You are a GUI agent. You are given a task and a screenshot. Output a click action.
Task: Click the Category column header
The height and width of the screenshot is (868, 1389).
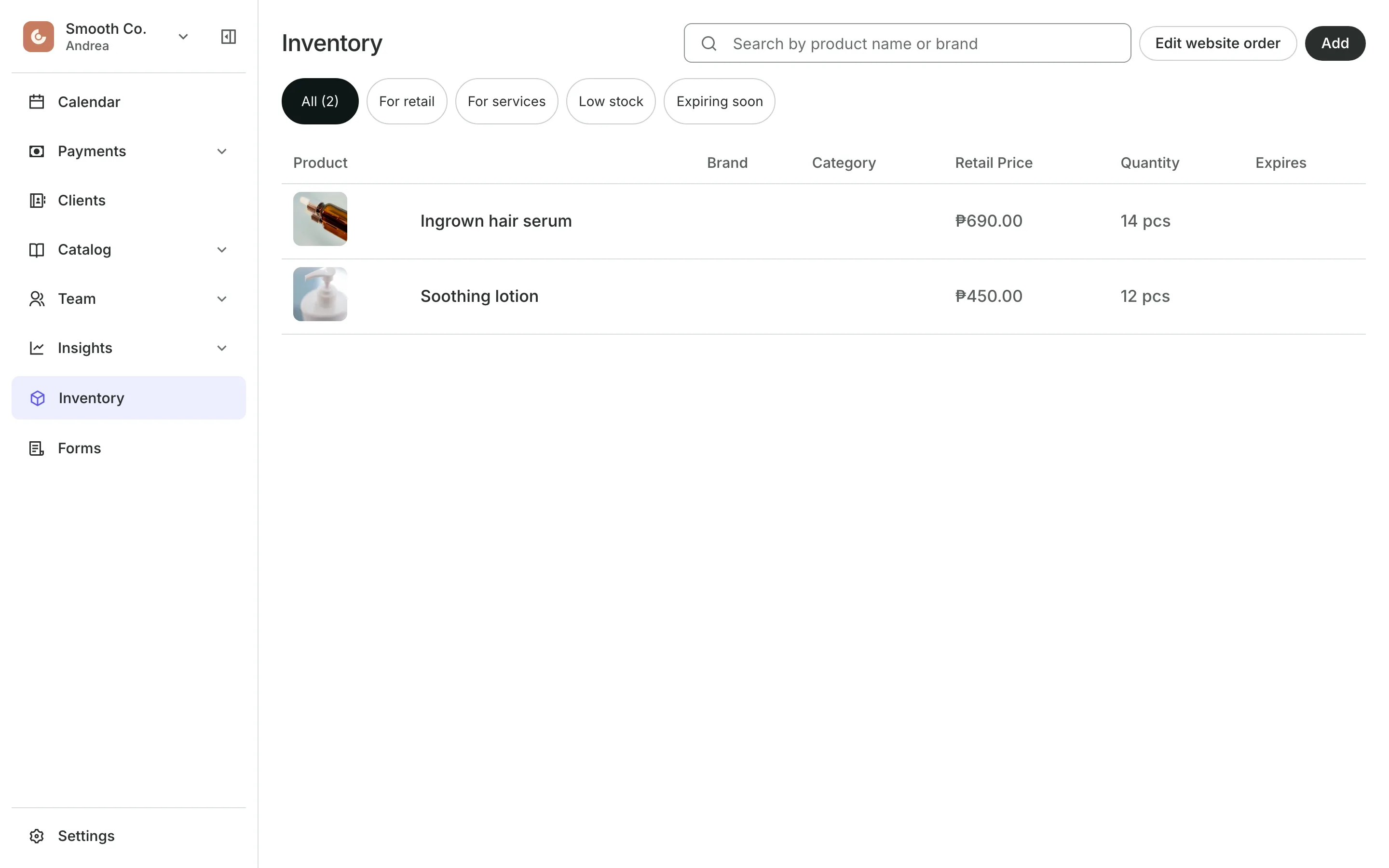coord(844,163)
